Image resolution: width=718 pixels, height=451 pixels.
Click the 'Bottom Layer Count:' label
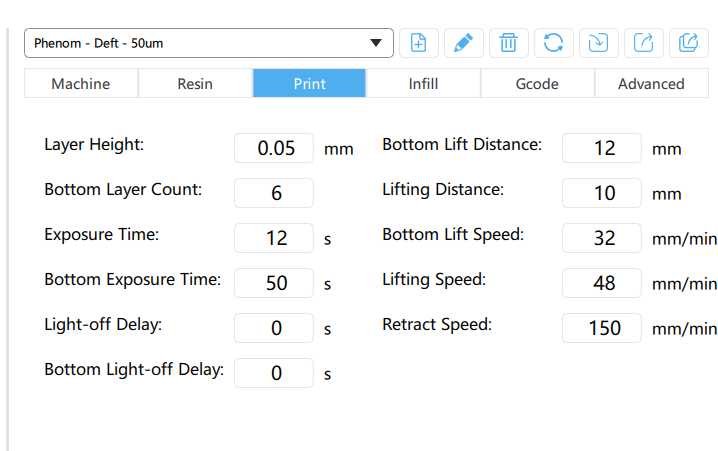123,190
